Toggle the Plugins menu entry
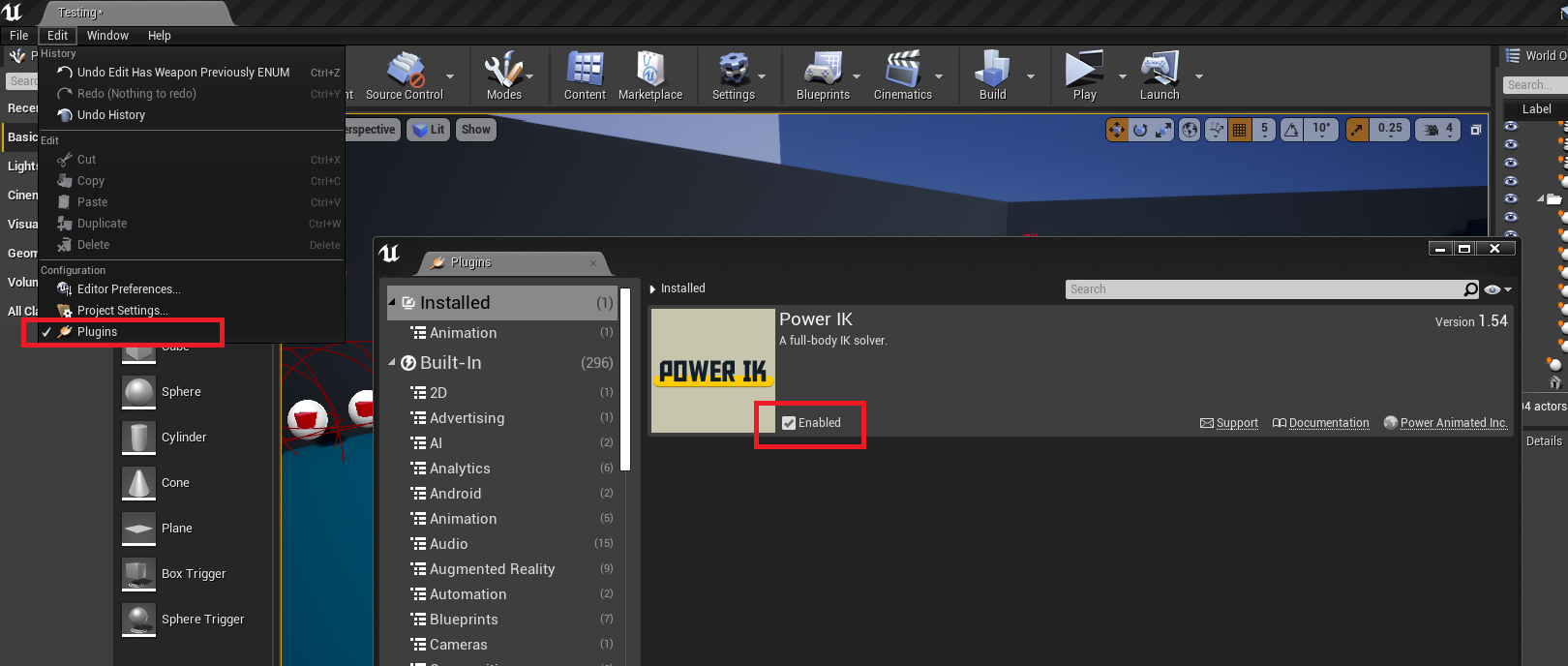The image size is (1568, 666). click(97, 332)
